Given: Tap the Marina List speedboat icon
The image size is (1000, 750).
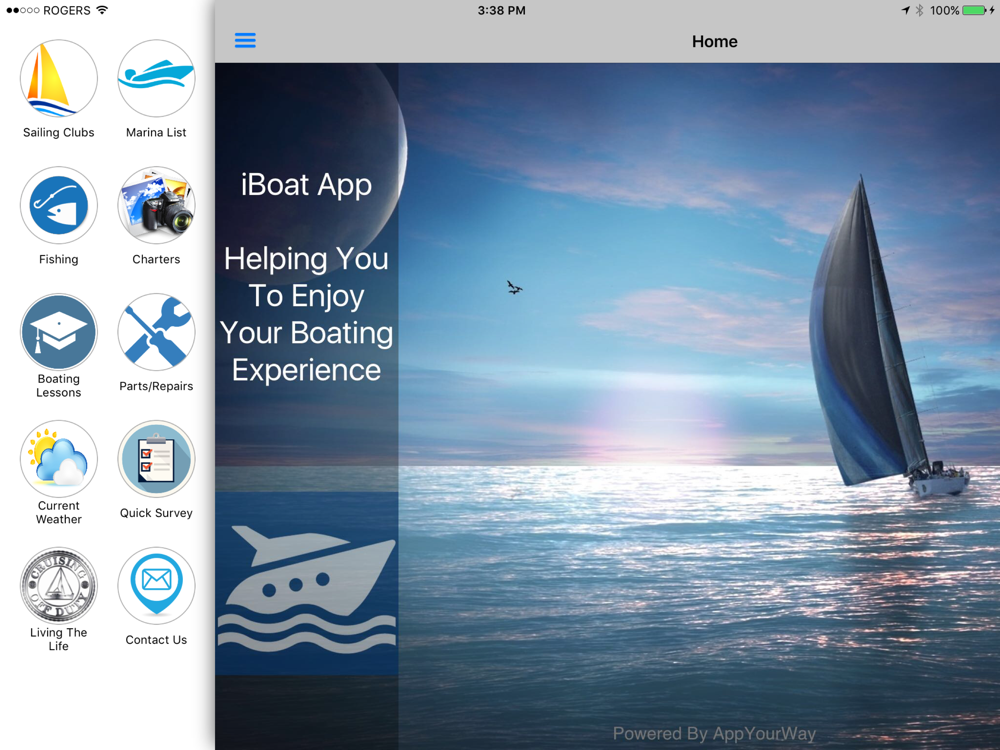Looking at the screenshot, I should [156, 79].
